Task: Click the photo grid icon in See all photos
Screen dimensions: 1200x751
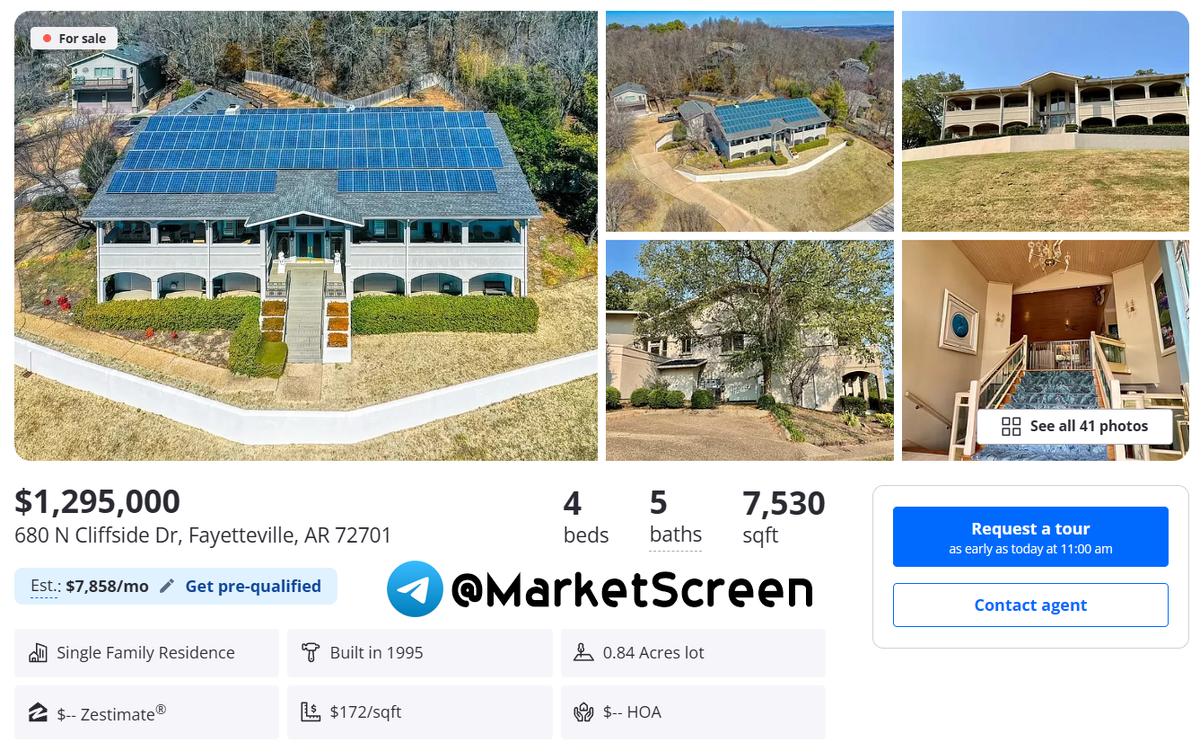Action: click(1011, 426)
